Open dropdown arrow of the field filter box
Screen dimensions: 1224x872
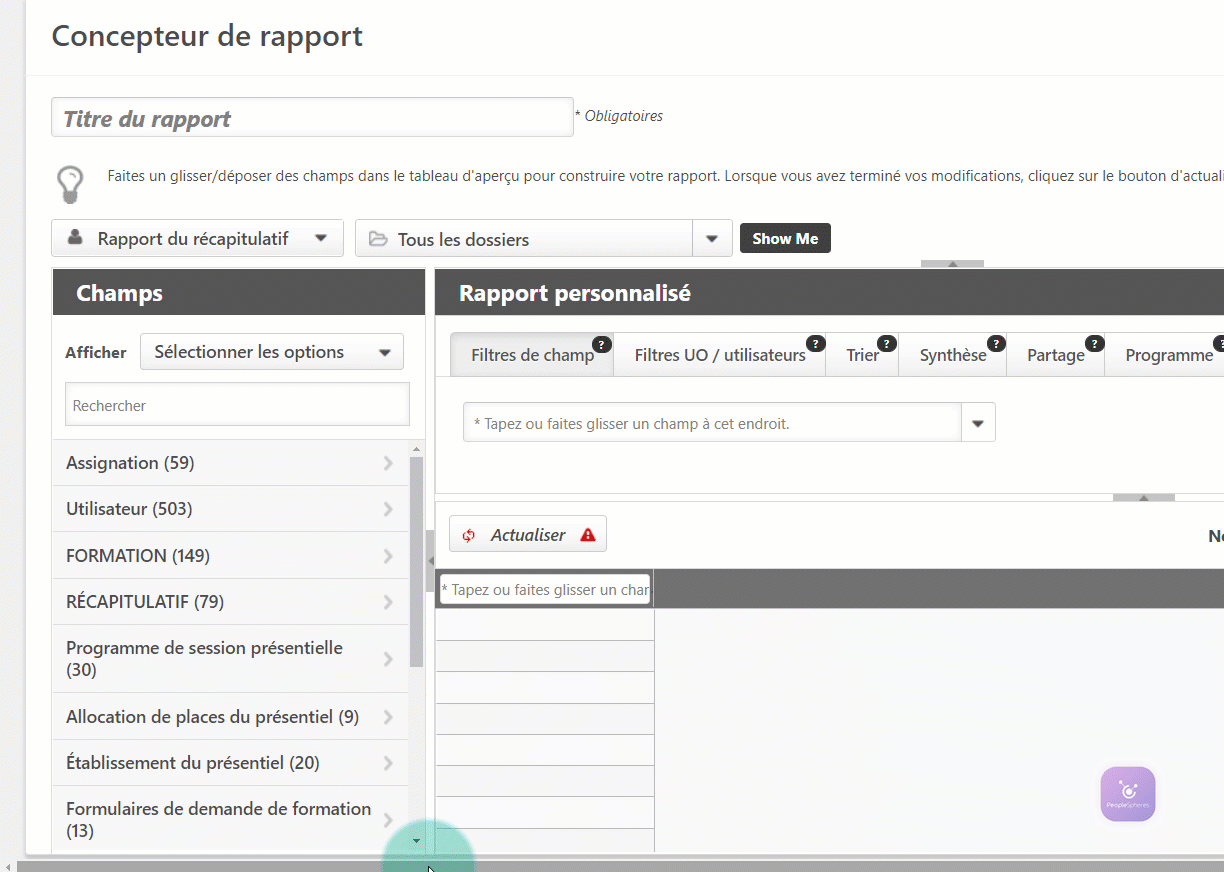pyautogui.click(x=978, y=423)
